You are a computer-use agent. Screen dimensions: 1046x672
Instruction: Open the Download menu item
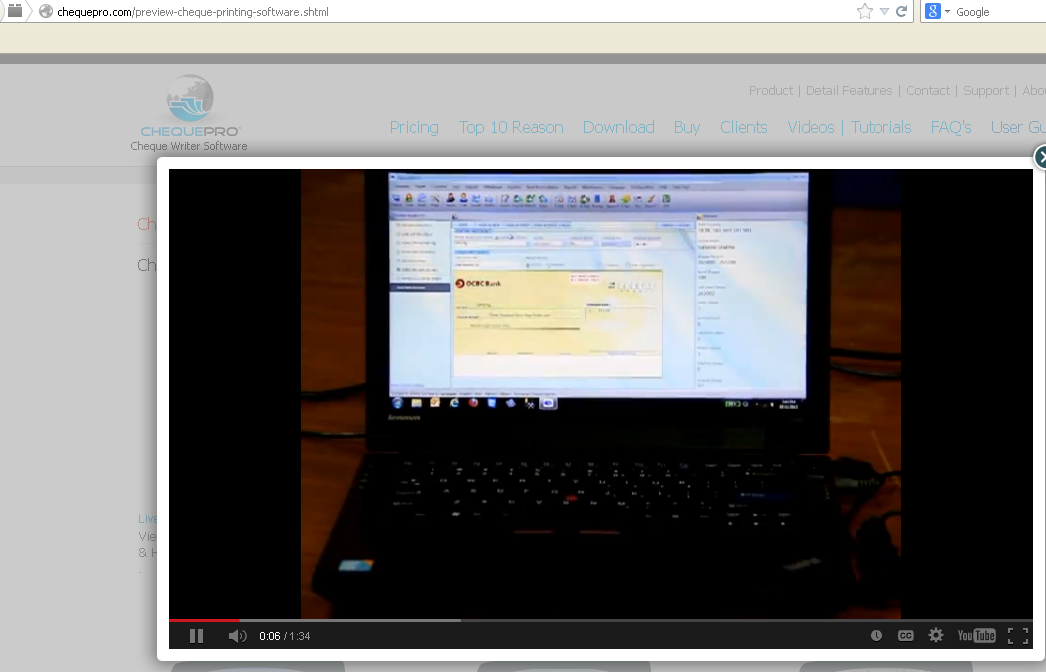618,127
